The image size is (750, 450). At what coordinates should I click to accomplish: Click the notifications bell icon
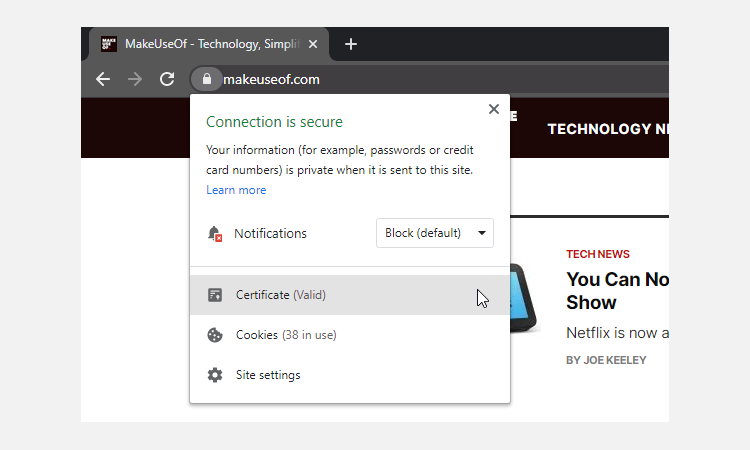214,233
